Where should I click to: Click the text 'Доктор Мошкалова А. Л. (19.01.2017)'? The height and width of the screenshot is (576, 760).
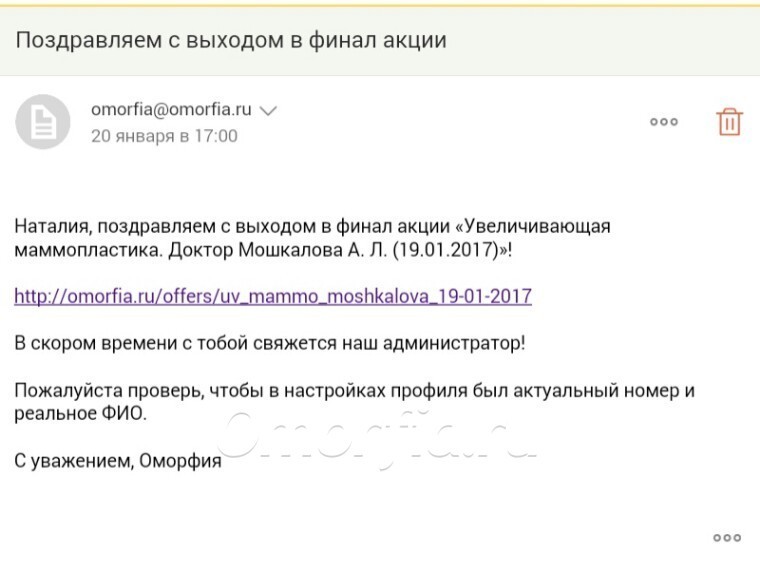coord(337,250)
